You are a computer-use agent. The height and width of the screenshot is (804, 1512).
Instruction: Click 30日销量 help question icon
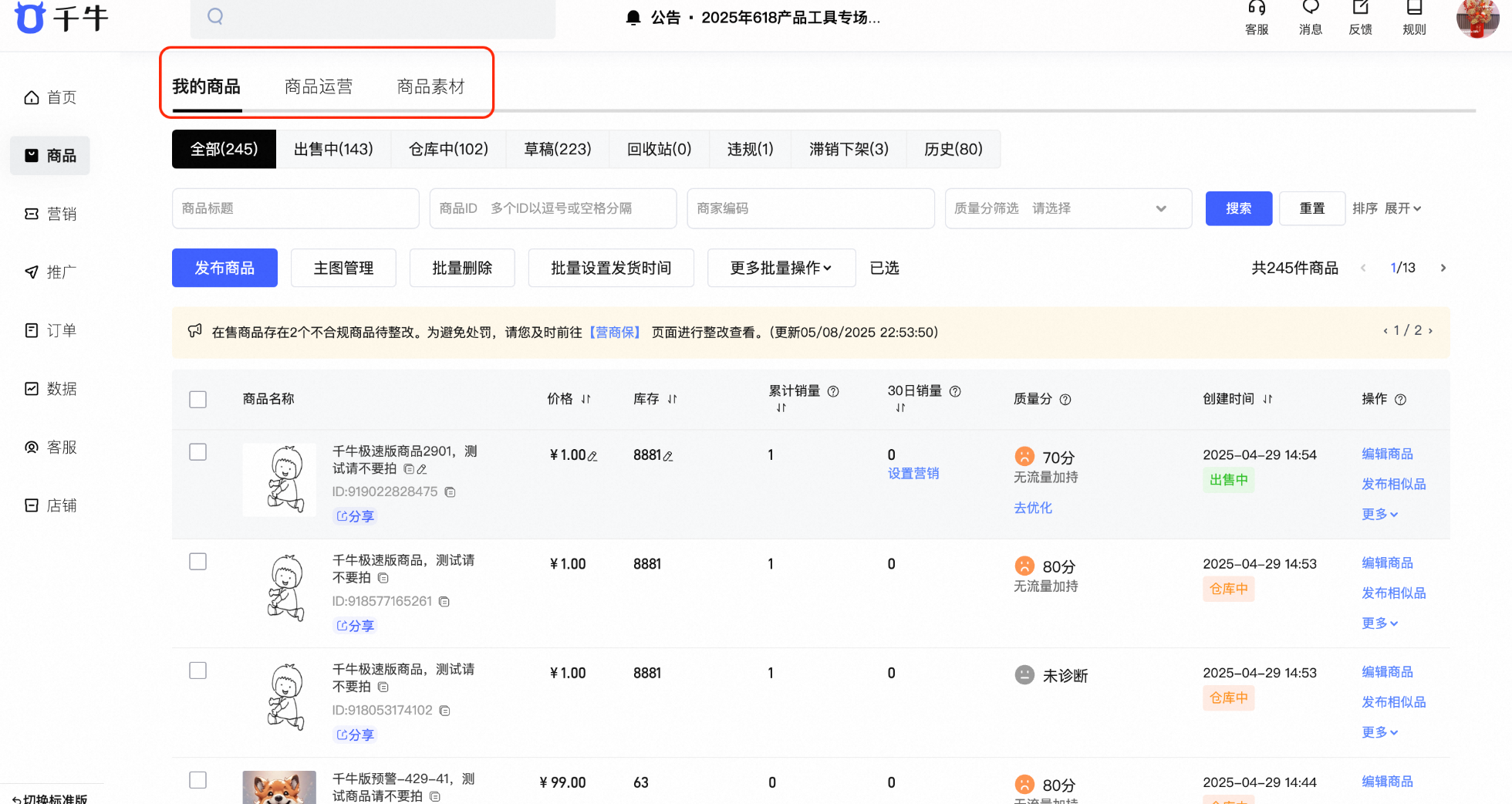pos(955,391)
